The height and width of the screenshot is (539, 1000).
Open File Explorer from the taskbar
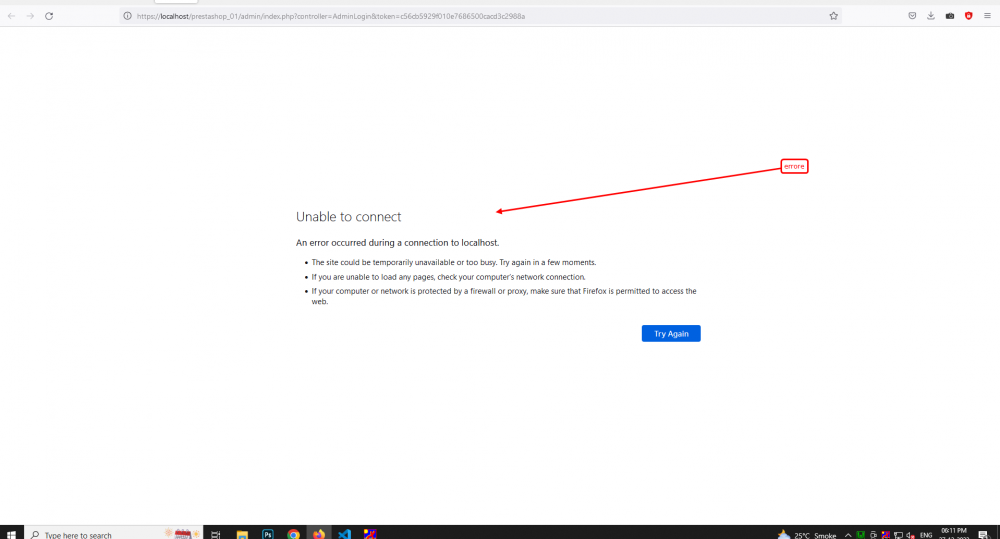[242, 534]
